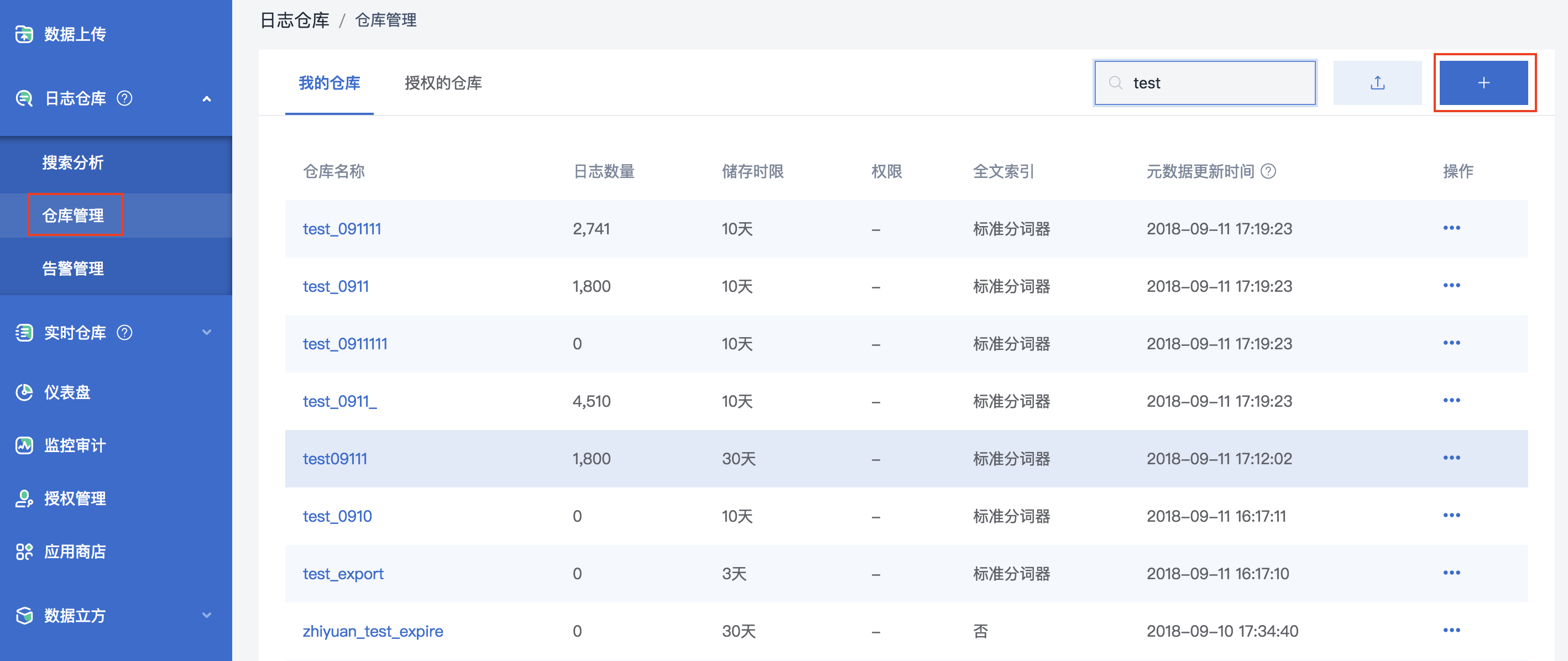Expand the 数据立方 menu chevron
This screenshot has height=661, width=1568.
click(x=207, y=615)
